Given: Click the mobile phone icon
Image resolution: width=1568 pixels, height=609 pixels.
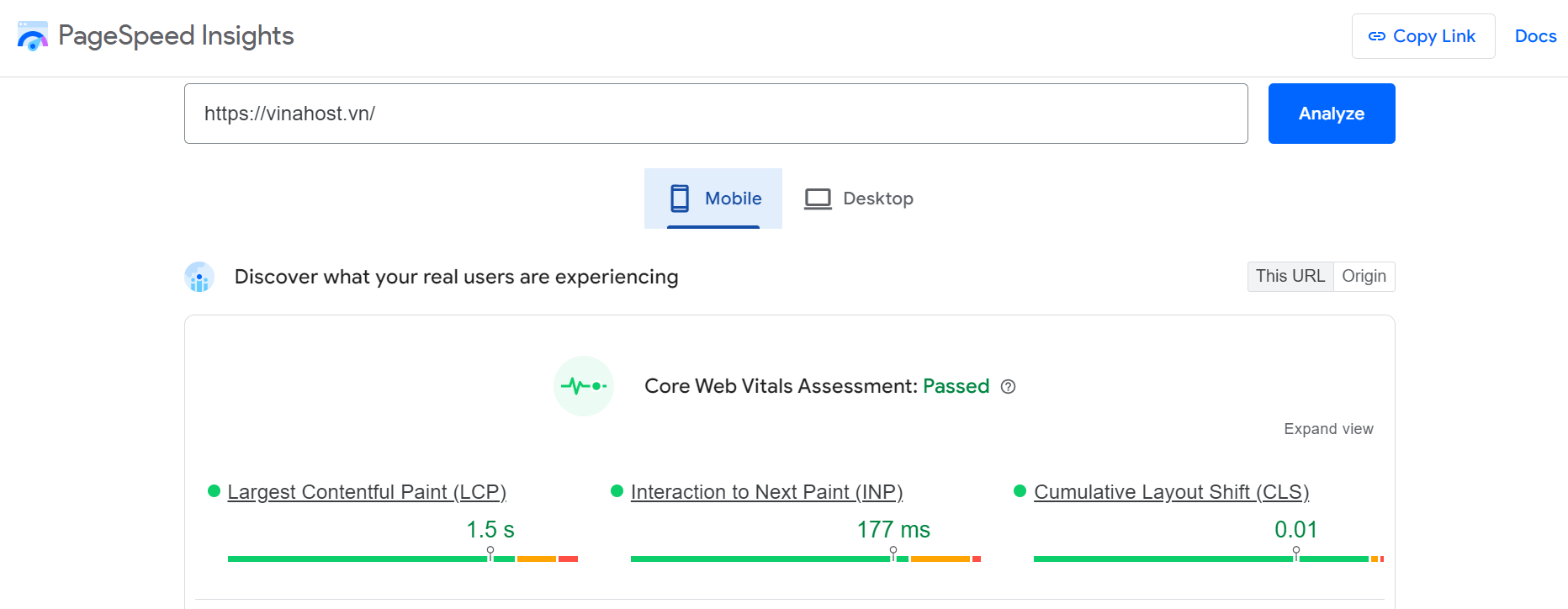Looking at the screenshot, I should tap(680, 199).
